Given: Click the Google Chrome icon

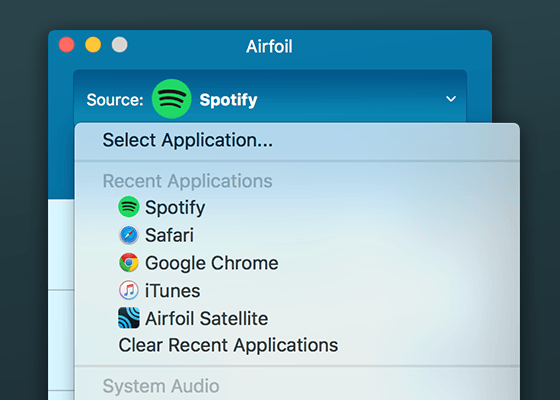Looking at the screenshot, I should 129,262.
